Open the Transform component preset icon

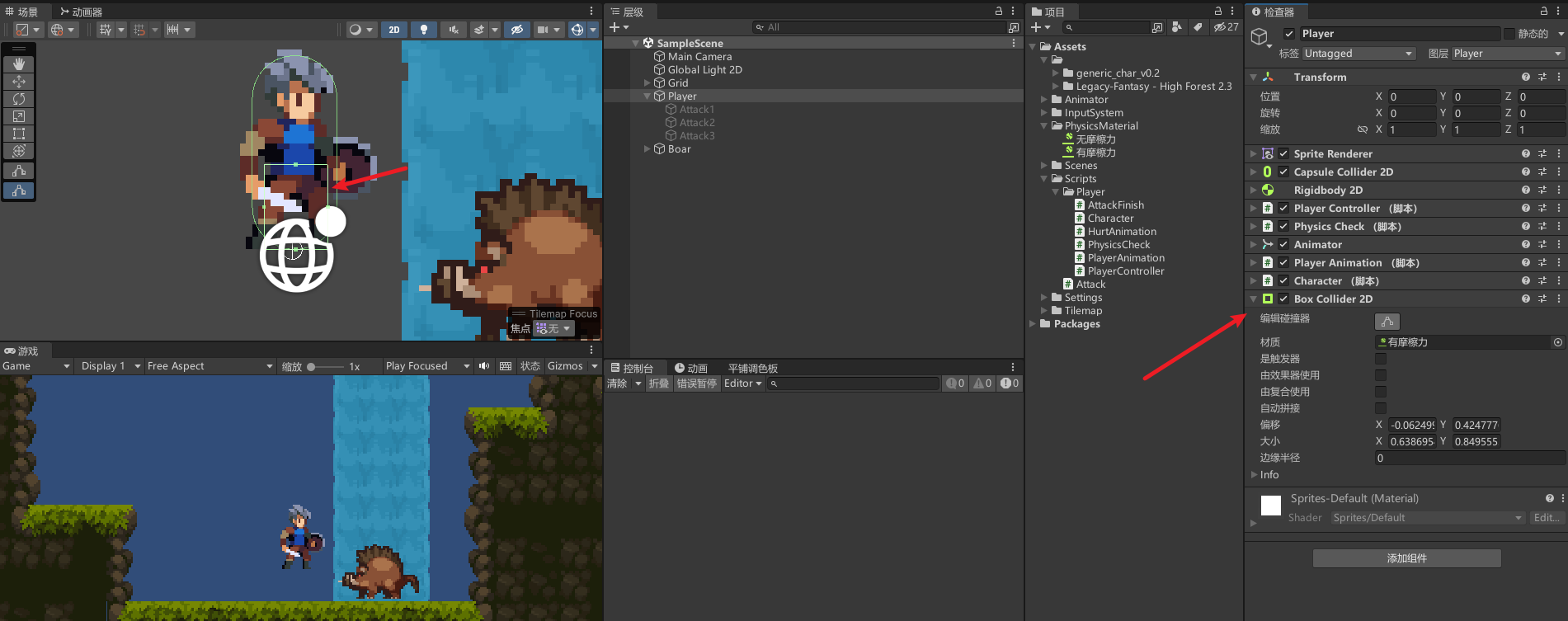pos(1542,77)
